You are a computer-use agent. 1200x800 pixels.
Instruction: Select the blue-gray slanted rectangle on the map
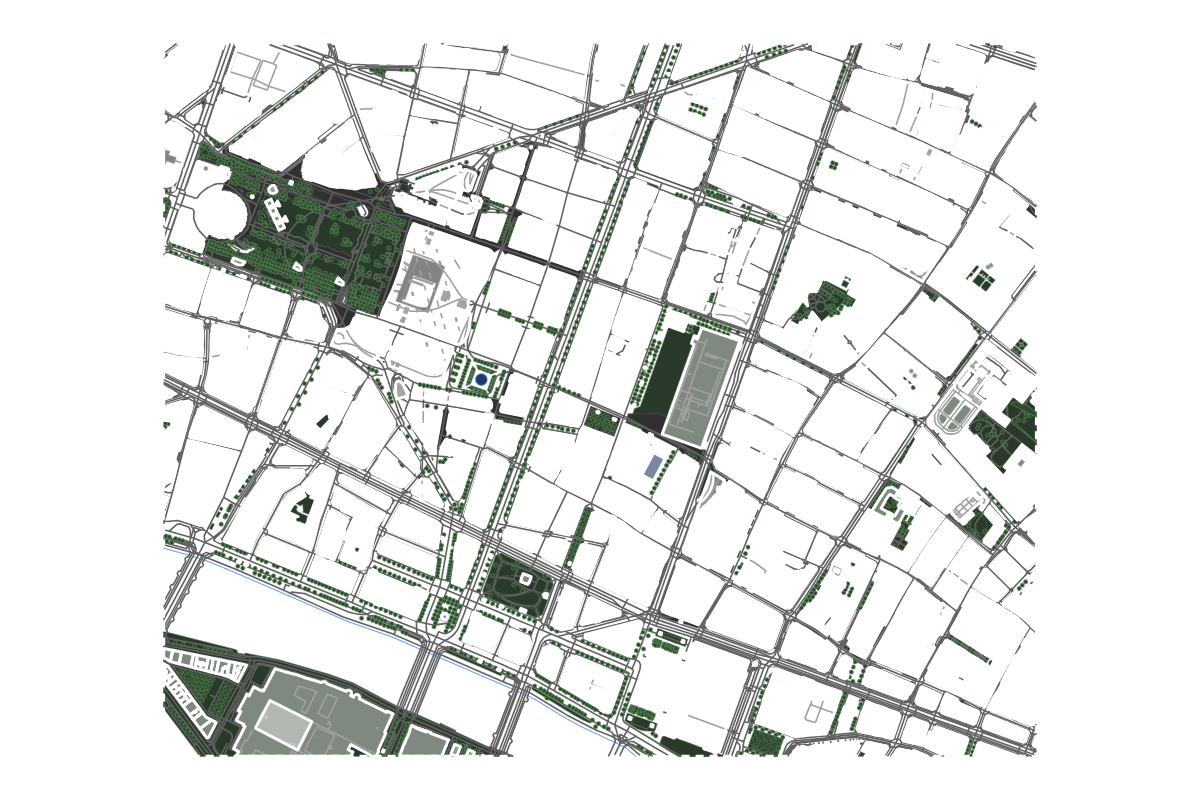point(653,466)
